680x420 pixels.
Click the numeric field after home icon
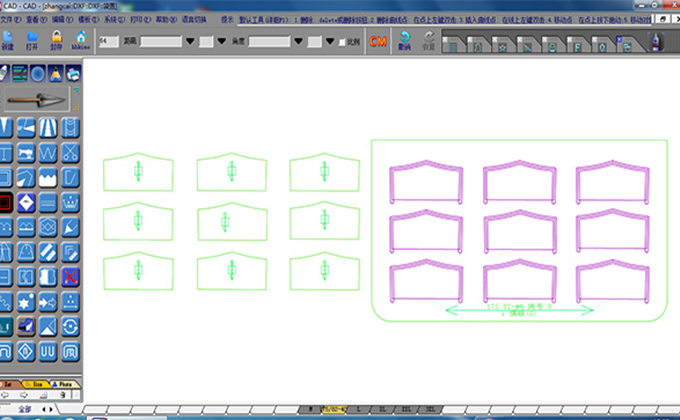108,41
